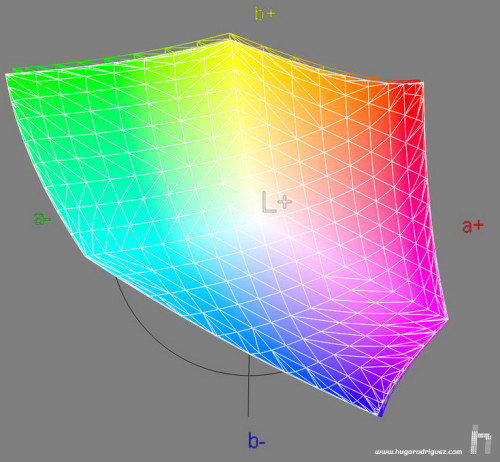The image size is (500, 462).
Task: Select the yellow peak vertex of the gamut
Action: pyautogui.click(x=230, y=39)
